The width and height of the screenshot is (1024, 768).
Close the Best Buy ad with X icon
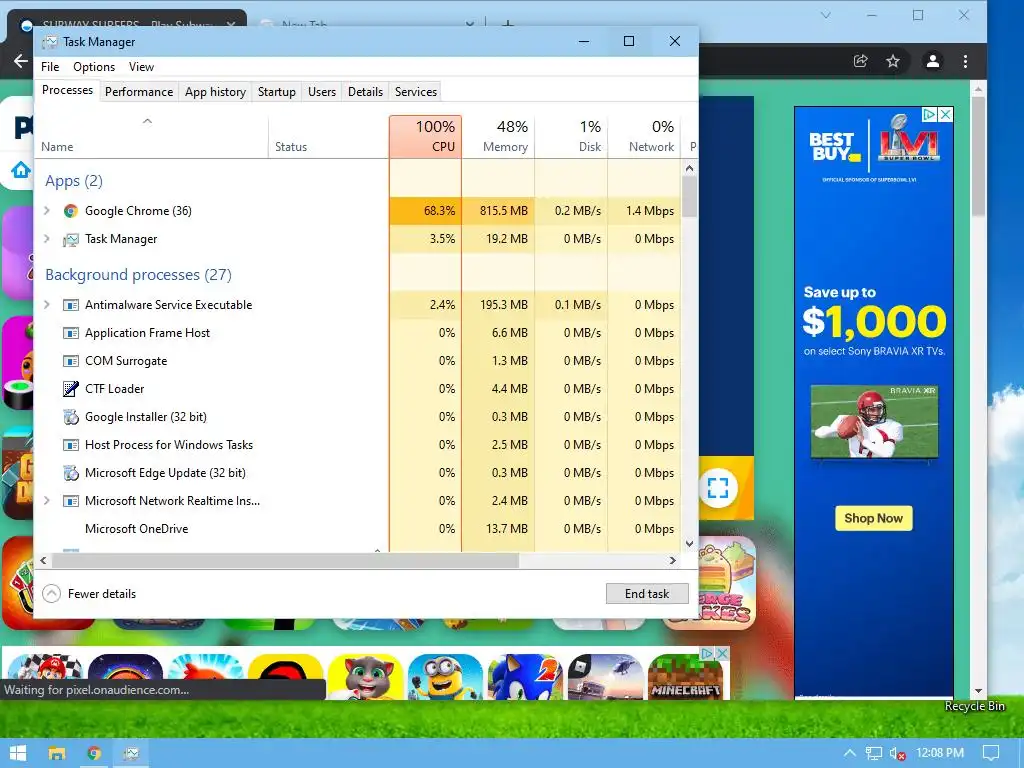click(945, 115)
